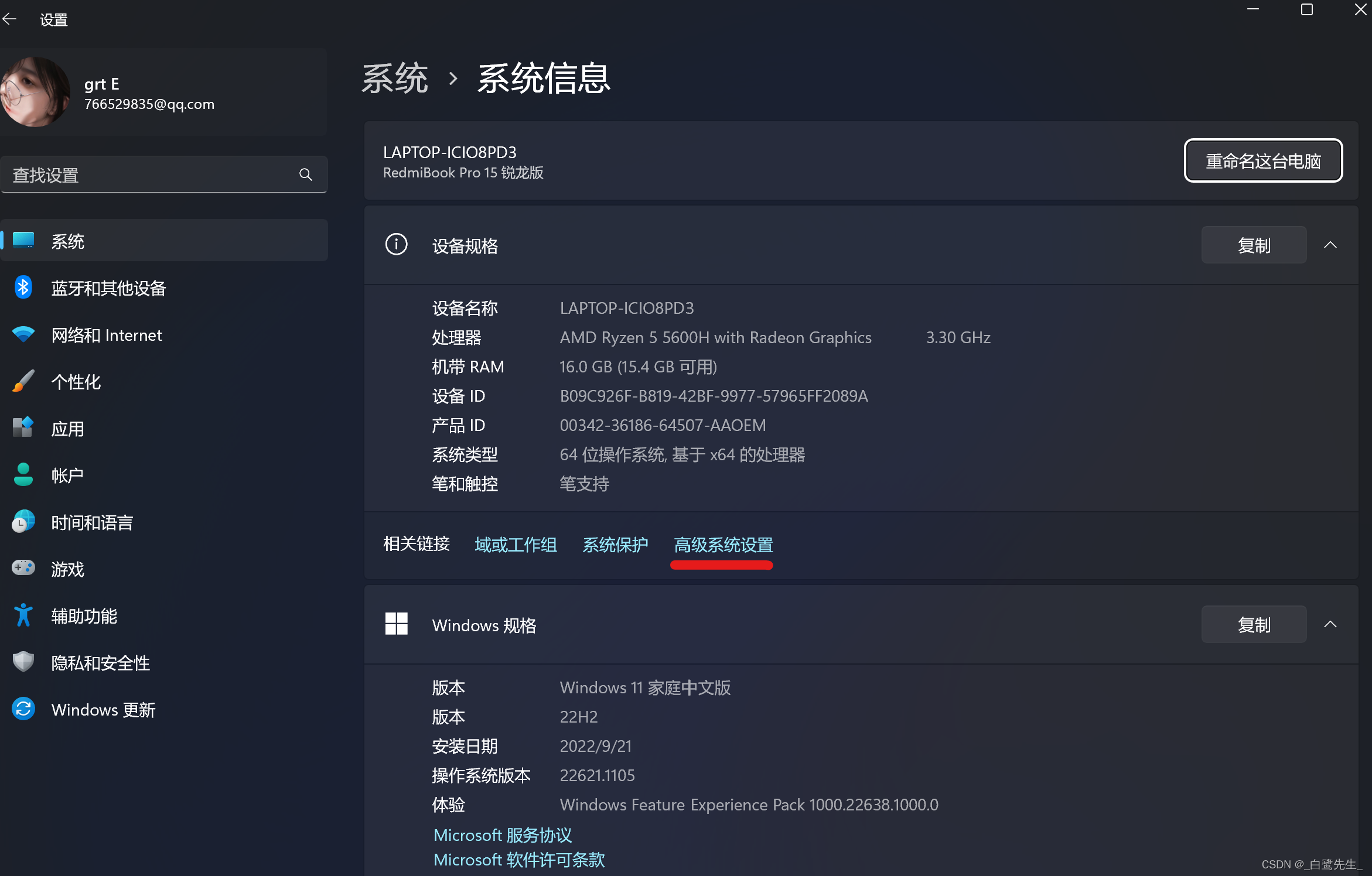Click the Accounts person icon

pyautogui.click(x=23, y=475)
